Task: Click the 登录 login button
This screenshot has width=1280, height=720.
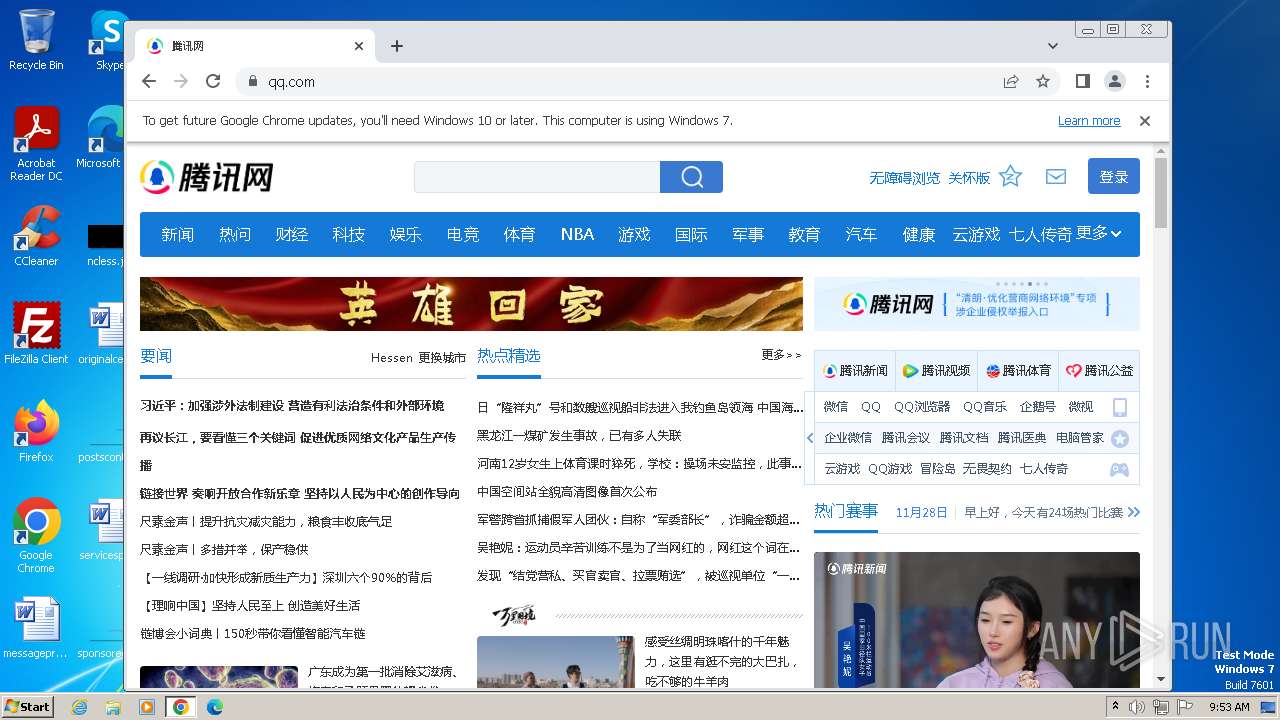Action: (1114, 176)
